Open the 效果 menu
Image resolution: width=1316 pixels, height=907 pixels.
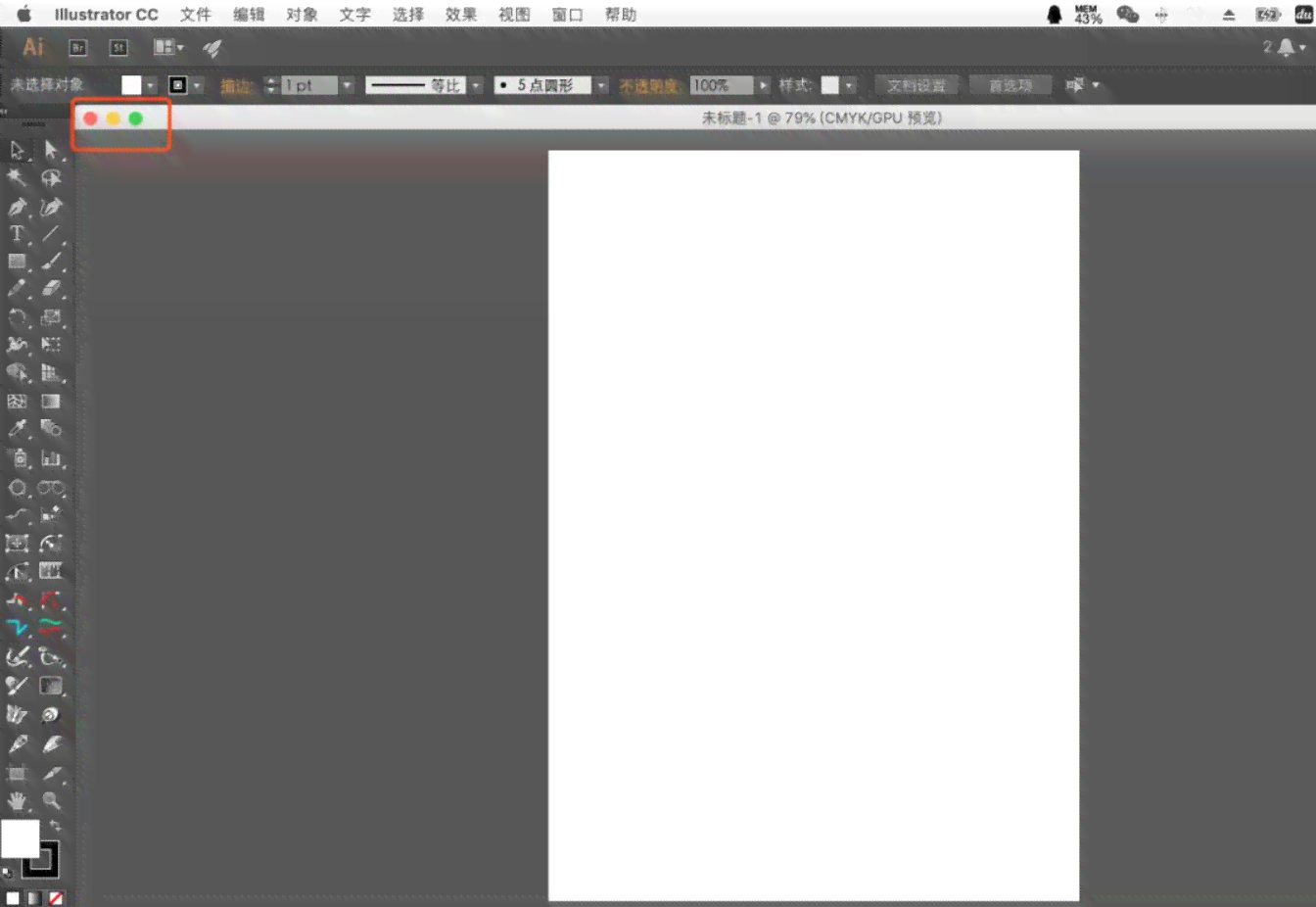click(x=461, y=15)
